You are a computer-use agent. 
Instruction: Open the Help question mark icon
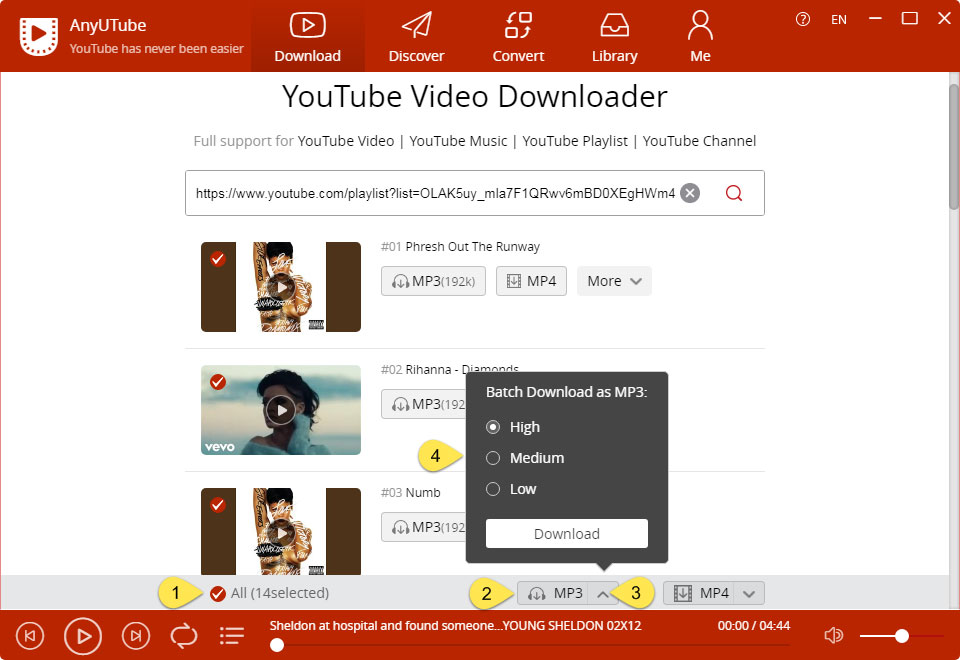[803, 20]
